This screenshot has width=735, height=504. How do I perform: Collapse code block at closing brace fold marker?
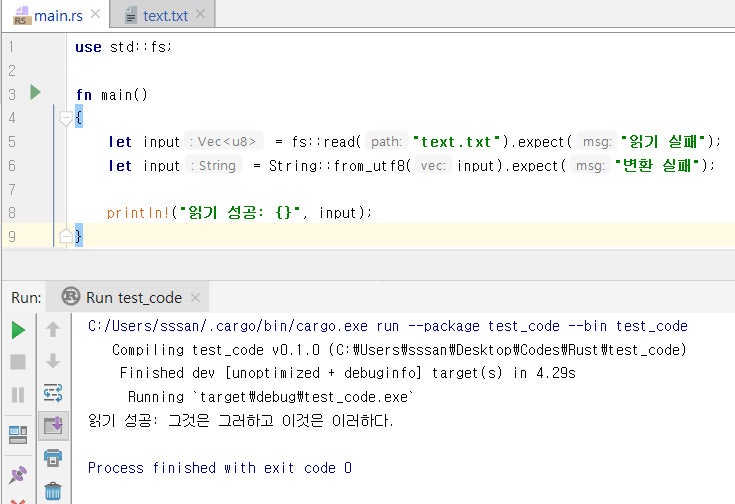pyautogui.click(x=66, y=237)
